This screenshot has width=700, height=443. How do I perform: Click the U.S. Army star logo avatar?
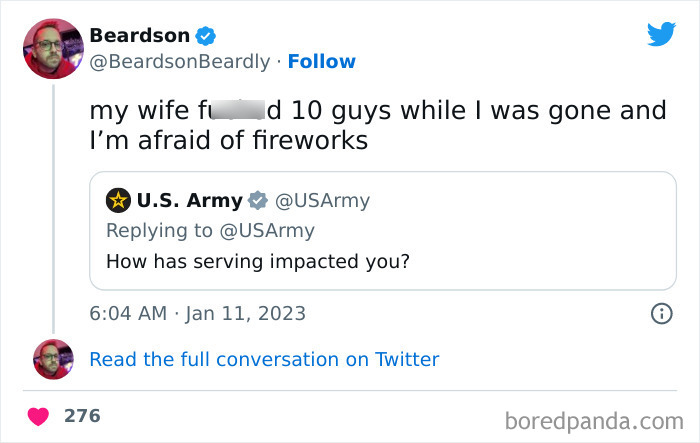tap(119, 201)
